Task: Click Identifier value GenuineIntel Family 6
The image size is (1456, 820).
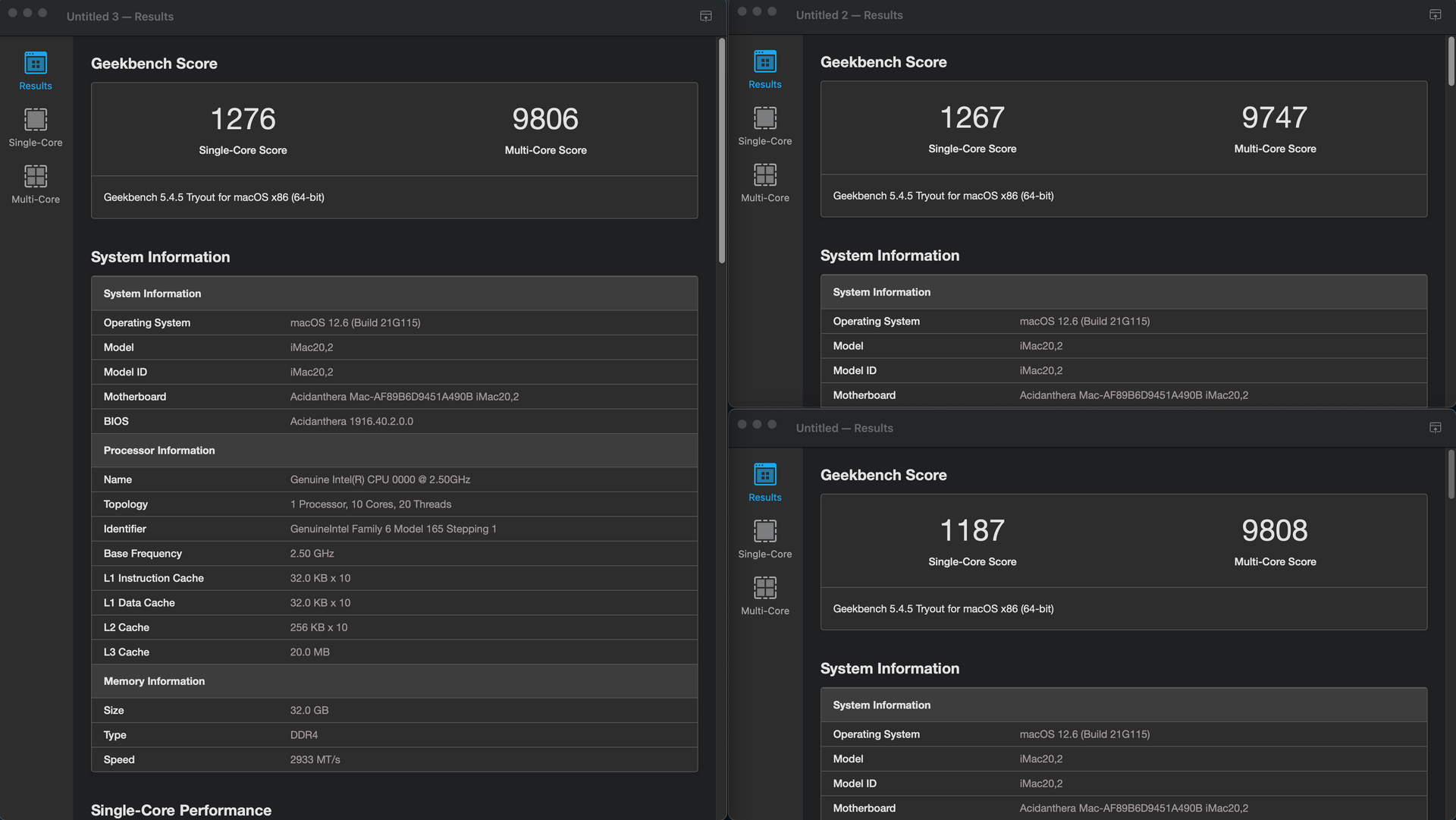Action: (x=393, y=529)
